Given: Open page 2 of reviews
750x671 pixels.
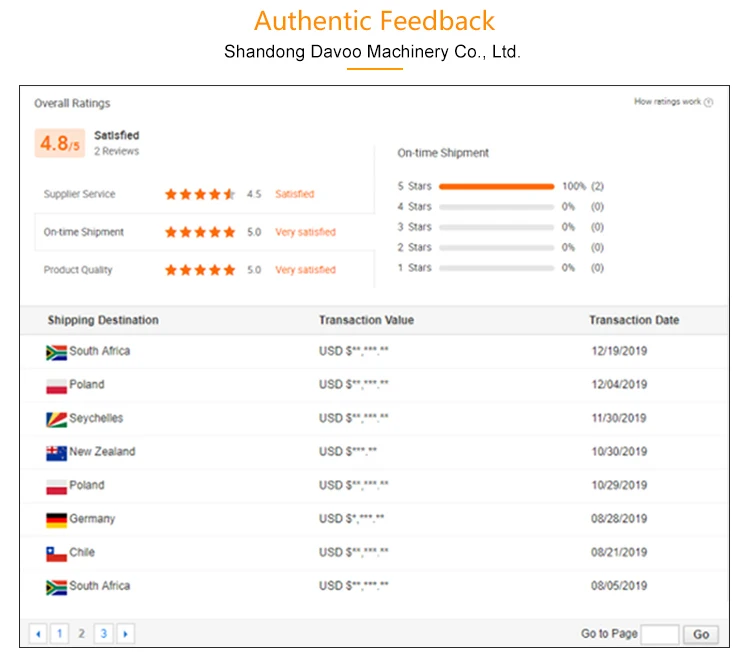Looking at the screenshot, I should (x=81, y=634).
